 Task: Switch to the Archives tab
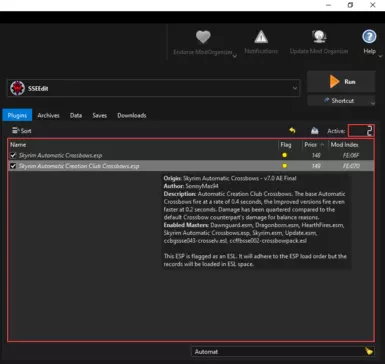(x=48, y=115)
